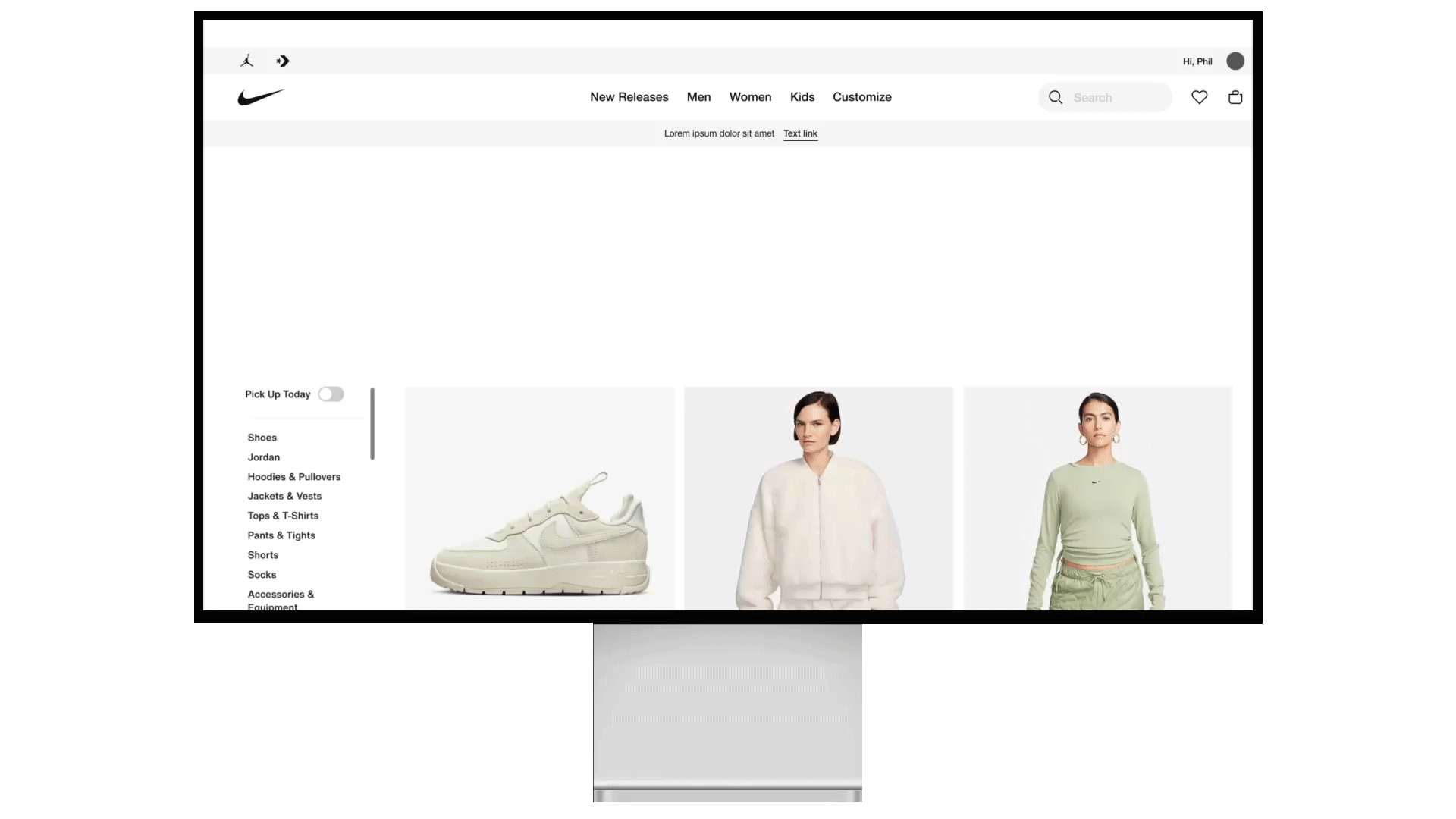
Task: Filter by Jackets & Vests
Action: coord(284,496)
